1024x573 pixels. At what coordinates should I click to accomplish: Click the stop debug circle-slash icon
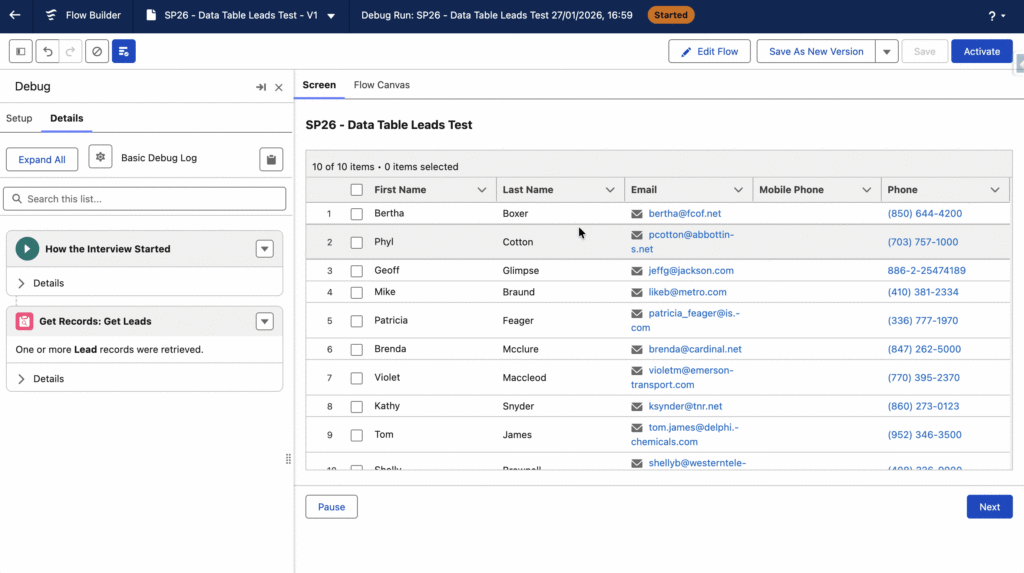point(97,51)
